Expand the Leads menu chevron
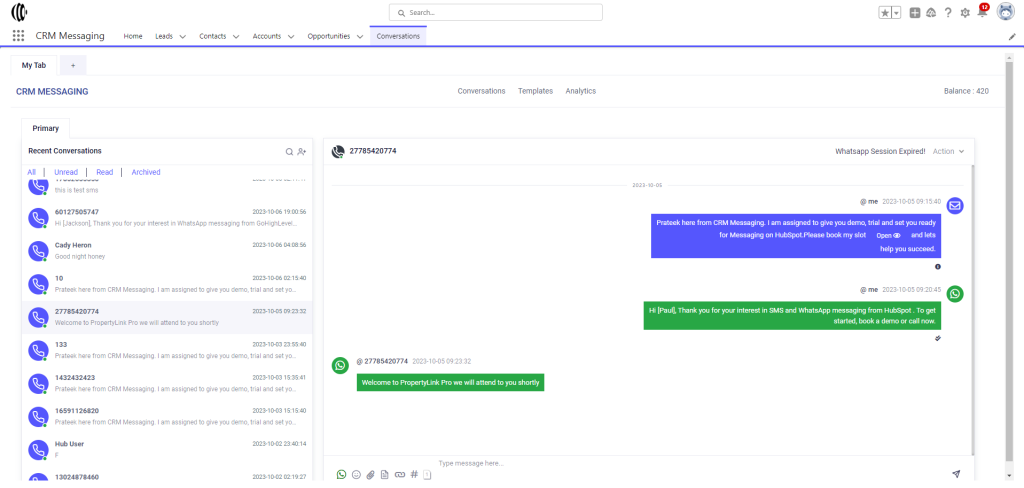 point(182,37)
